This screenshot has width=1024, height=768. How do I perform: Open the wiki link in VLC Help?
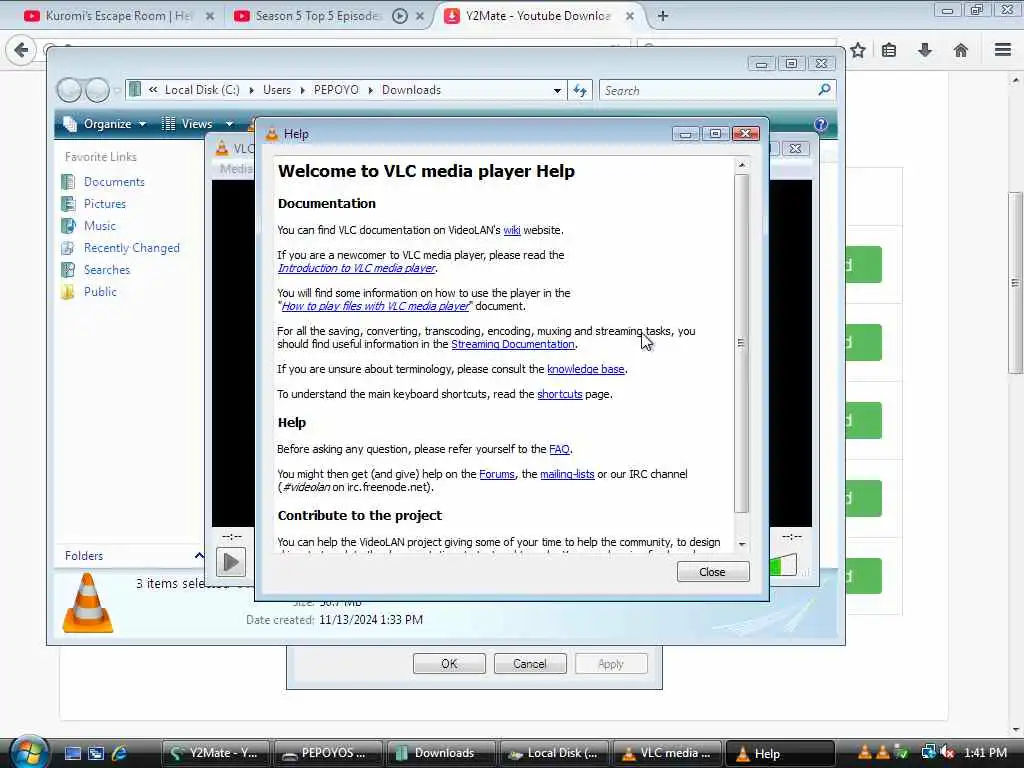pos(511,231)
